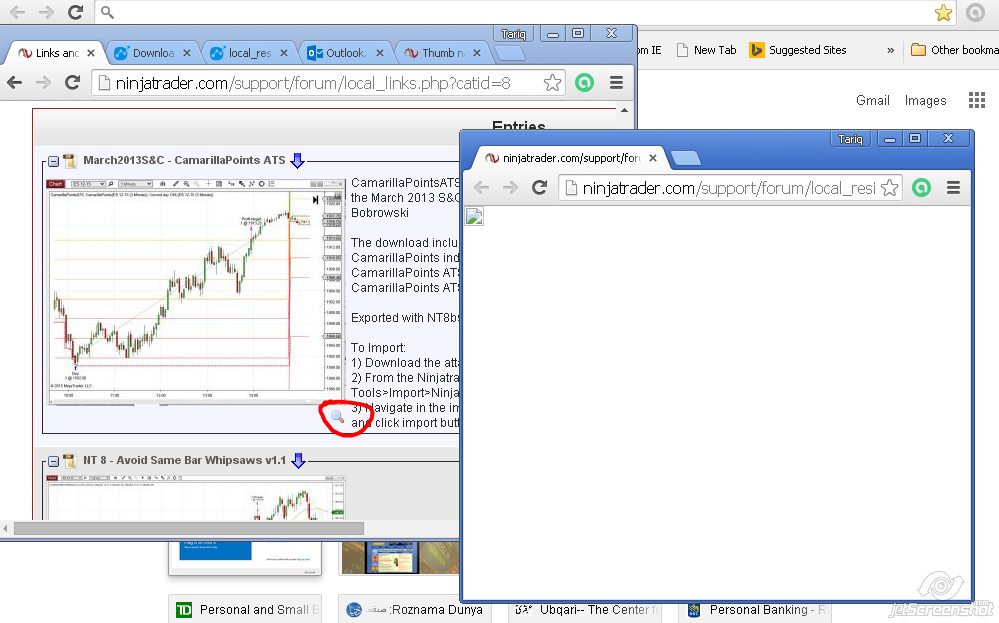999x623 pixels.
Task: Go forward in the popup window
Action: pyautogui.click(x=510, y=187)
